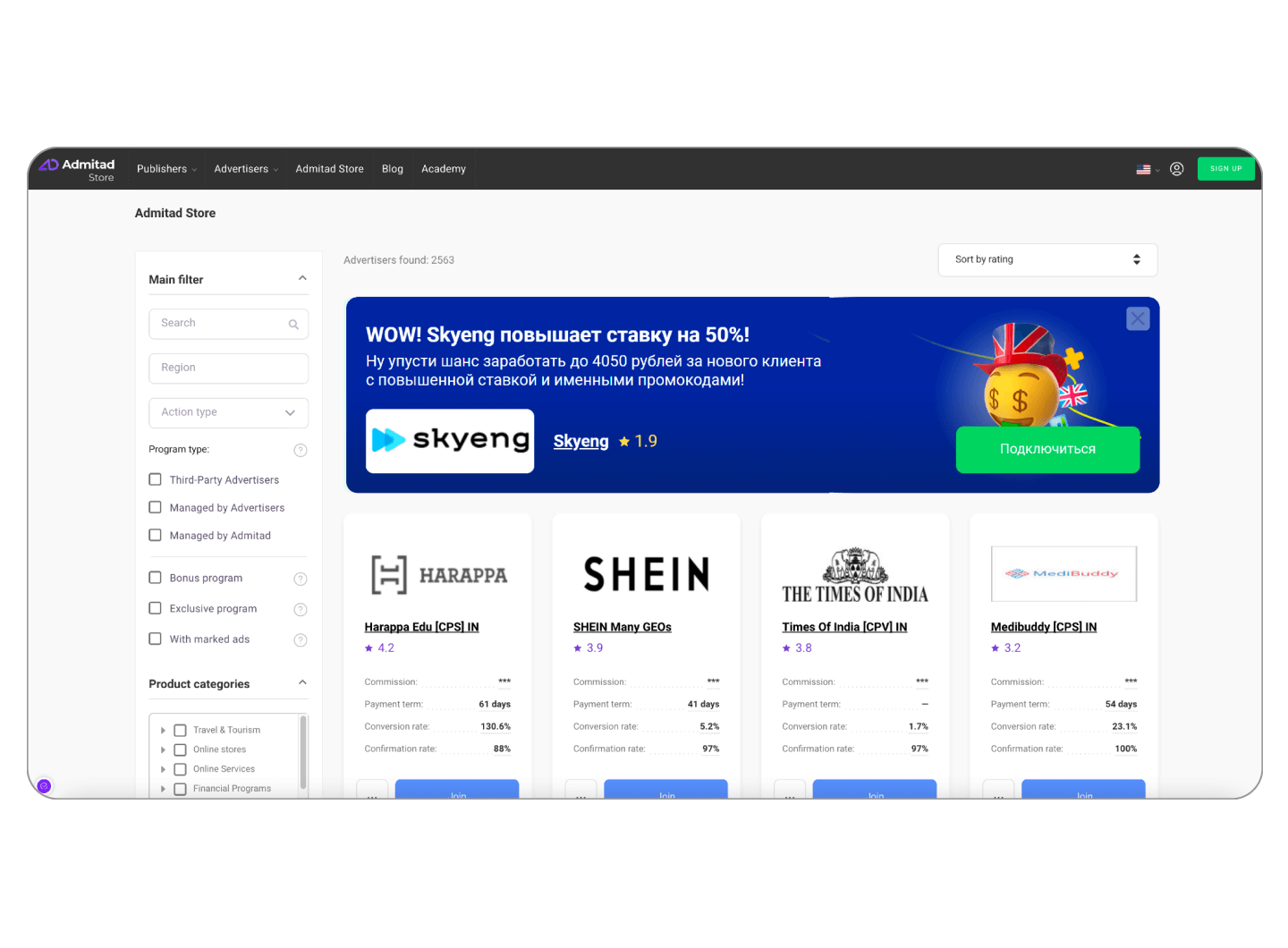
Task: Expand the Financial Programs tree node
Action: pos(163,789)
